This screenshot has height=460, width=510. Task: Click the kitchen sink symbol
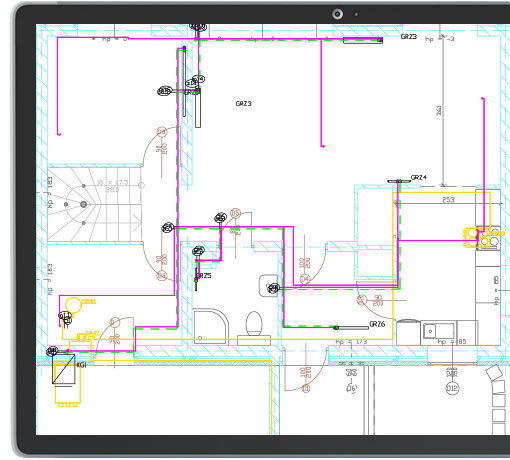click(438, 332)
